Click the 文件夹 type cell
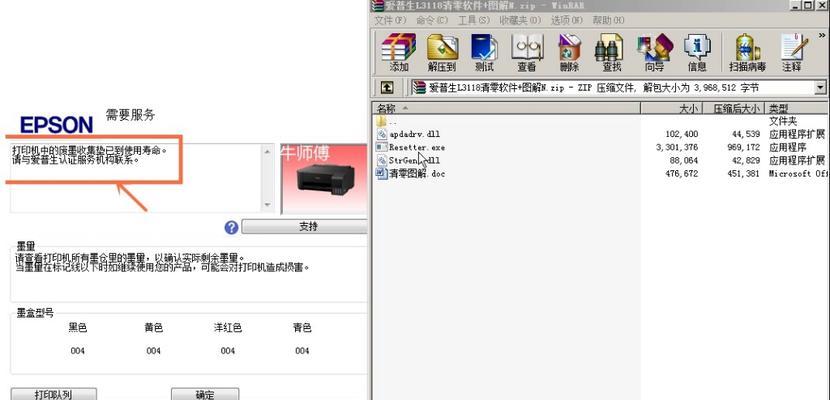 pyautogui.click(x=782, y=121)
